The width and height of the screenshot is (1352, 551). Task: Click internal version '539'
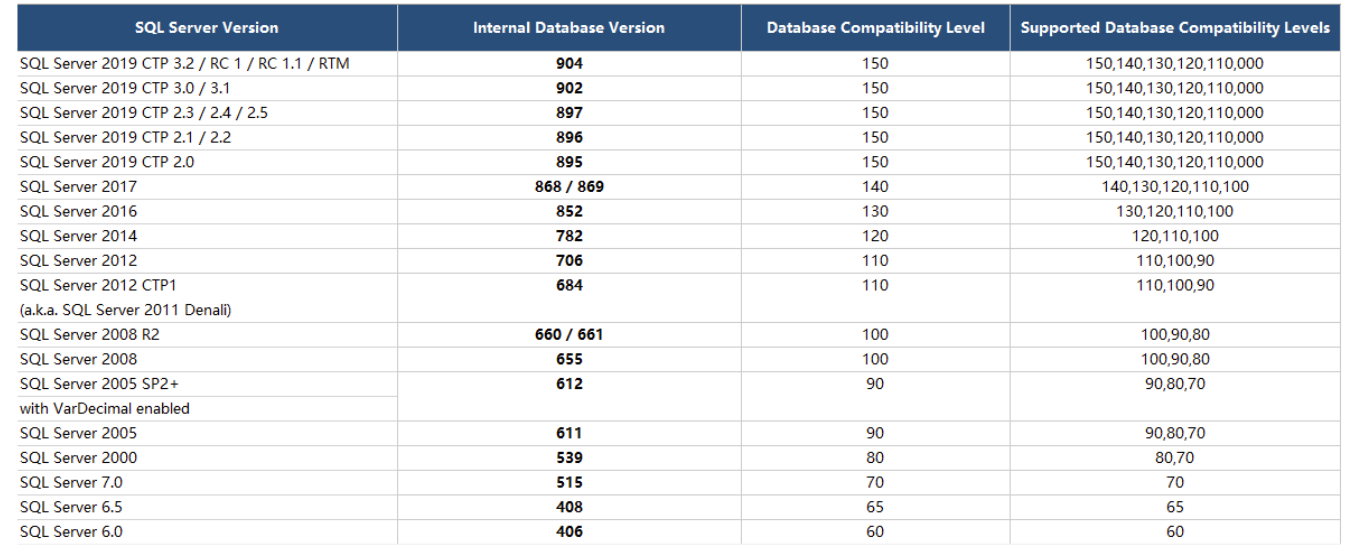pyautogui.click(x=569, y=458)
